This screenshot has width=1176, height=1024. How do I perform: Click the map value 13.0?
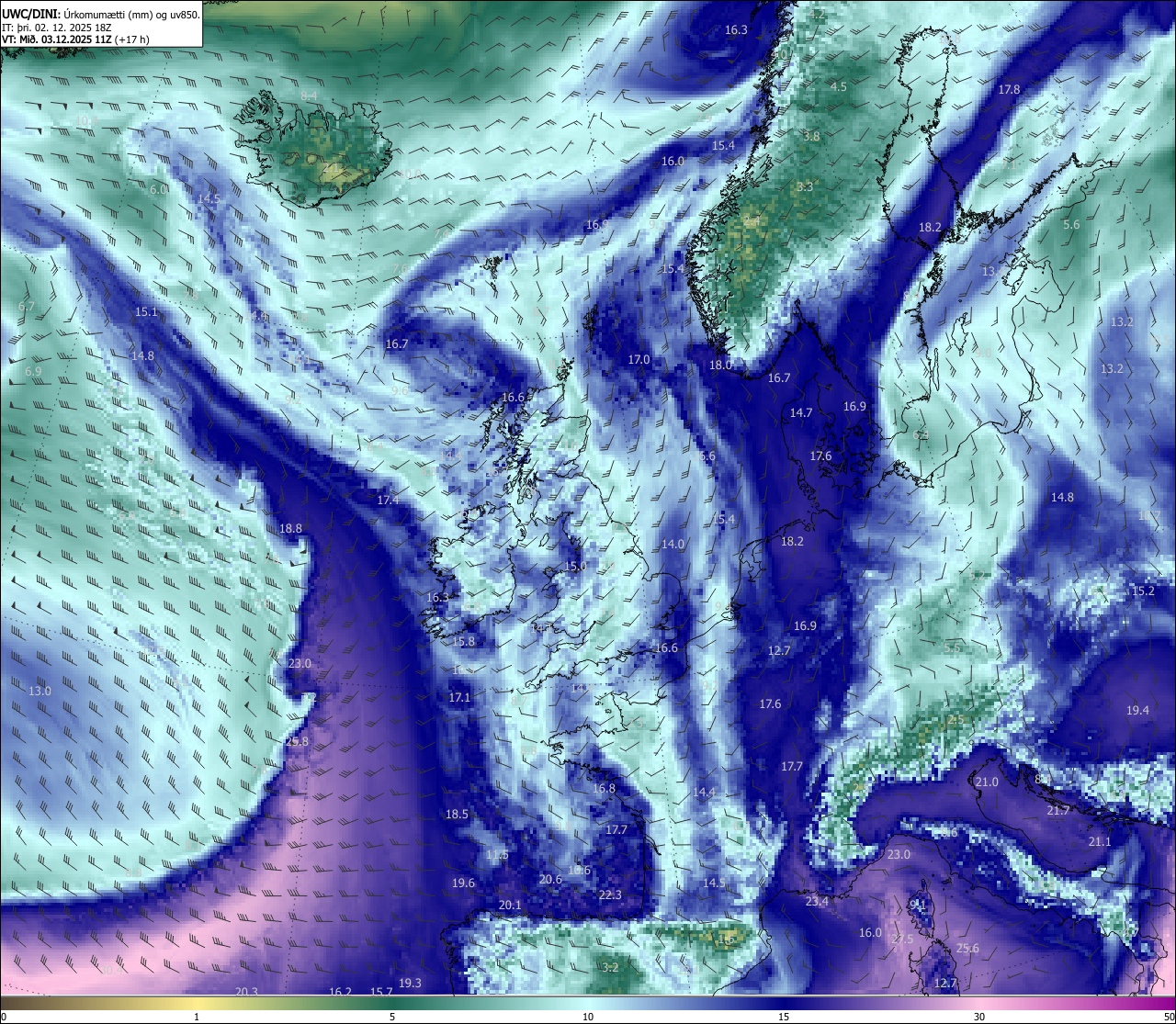[40, 691]
